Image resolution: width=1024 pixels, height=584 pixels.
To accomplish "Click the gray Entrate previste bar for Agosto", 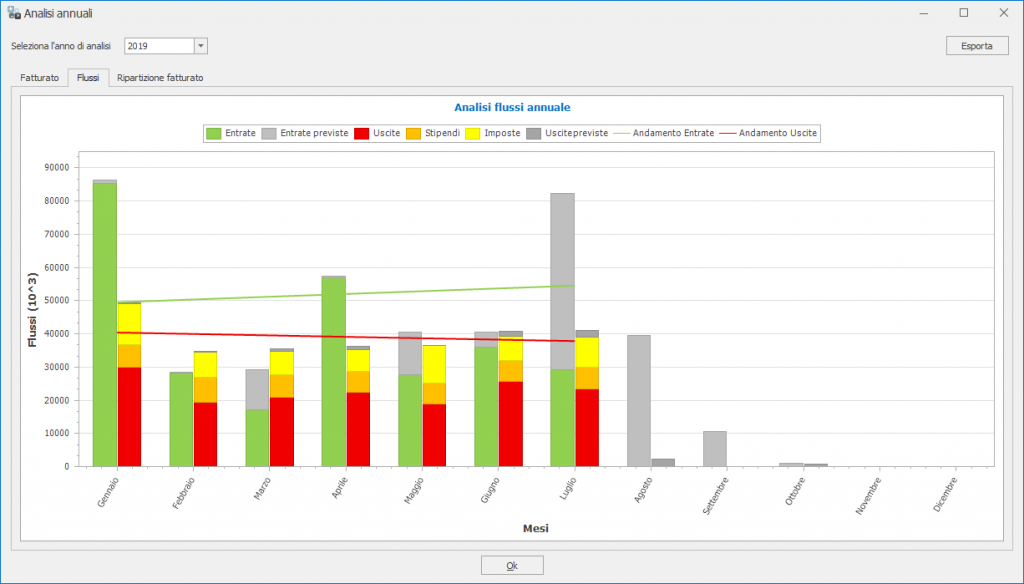I will pos(639,401).
